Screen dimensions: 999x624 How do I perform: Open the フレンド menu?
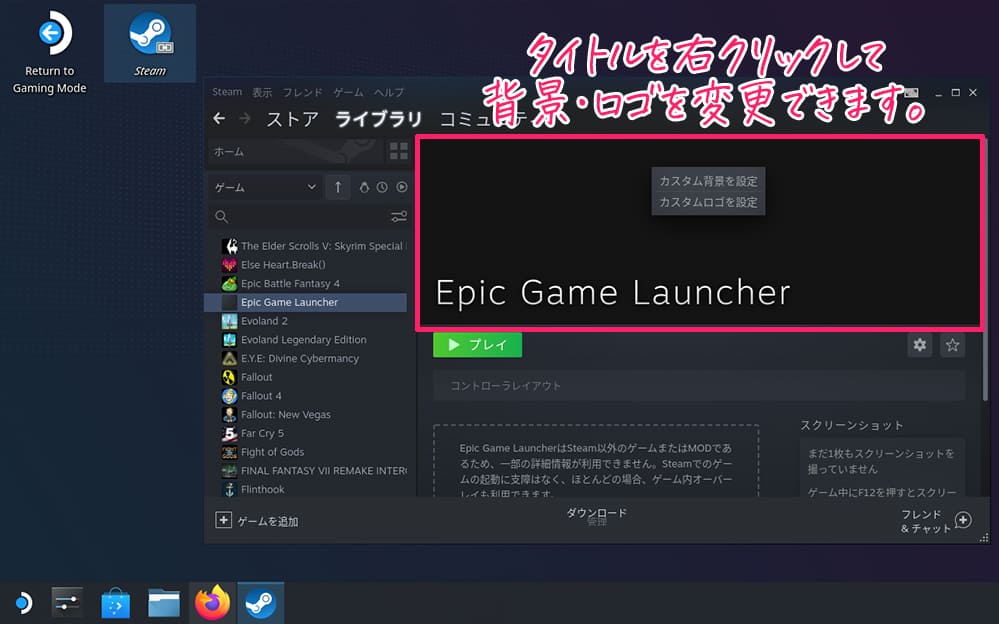click(302, 92)
